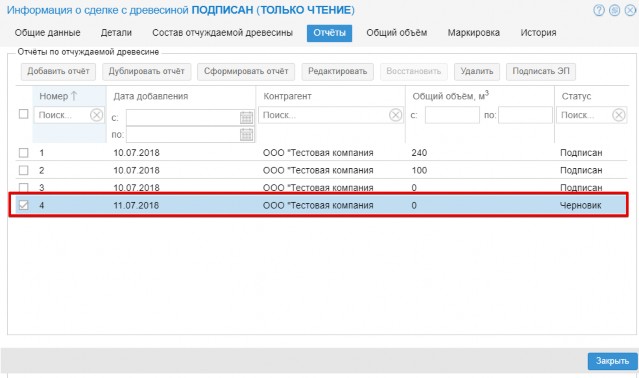Open calendar for the 'с' date filter

(246, 118)
